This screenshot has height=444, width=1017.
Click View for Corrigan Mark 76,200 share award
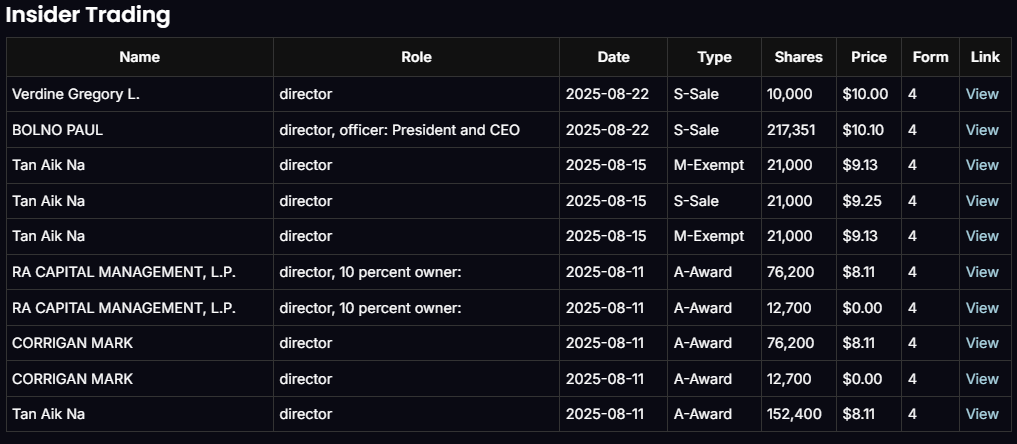(x=982, y=343)
